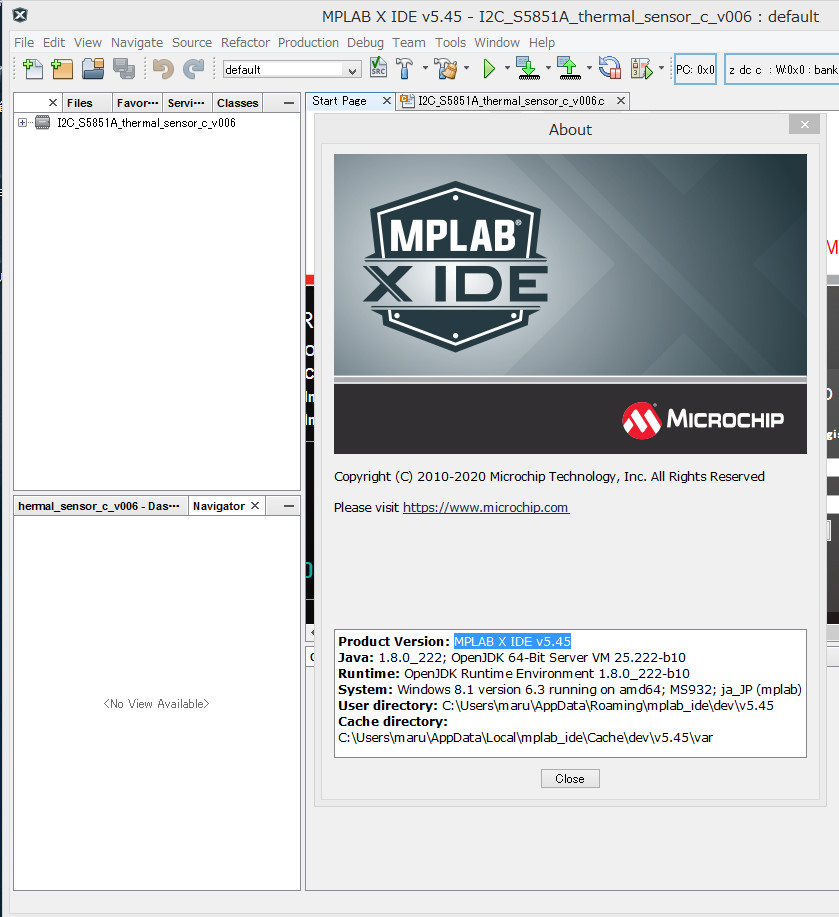Click the New Project toolbar icon
839x917 pixels.
pos(62,69)
